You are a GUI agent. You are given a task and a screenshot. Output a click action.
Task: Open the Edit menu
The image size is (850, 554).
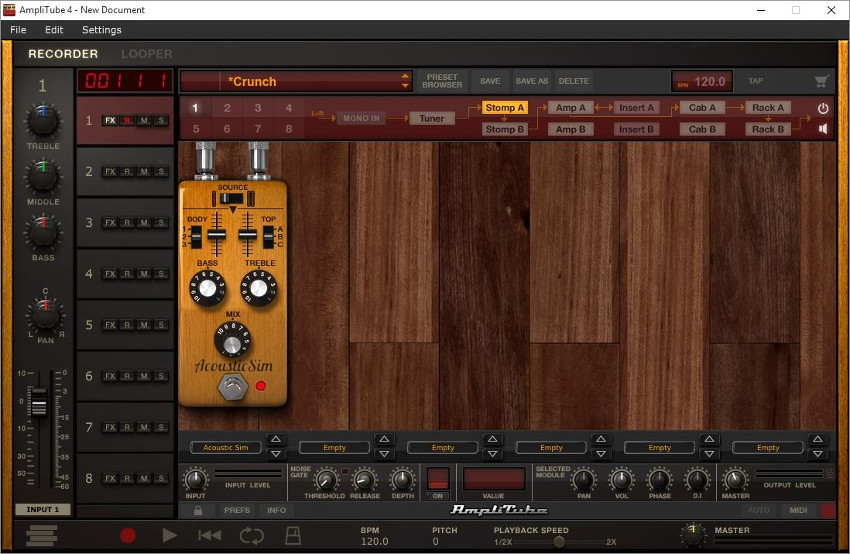click(x=54, y=30)
